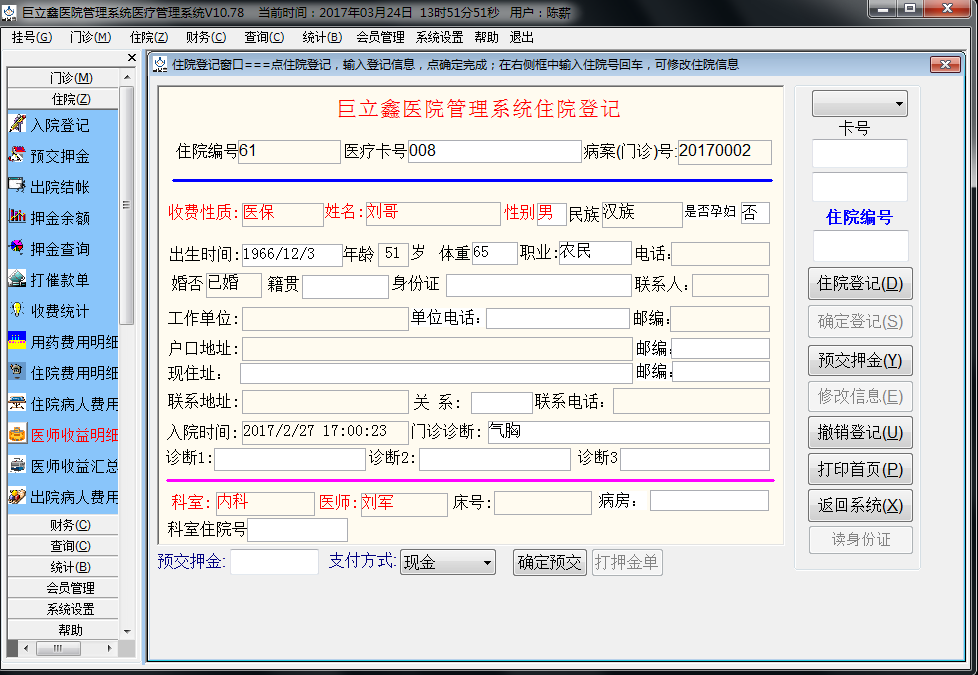Expand the 门诊(M) sidebar section
This screenshot has height=675, width=978.
69,78
